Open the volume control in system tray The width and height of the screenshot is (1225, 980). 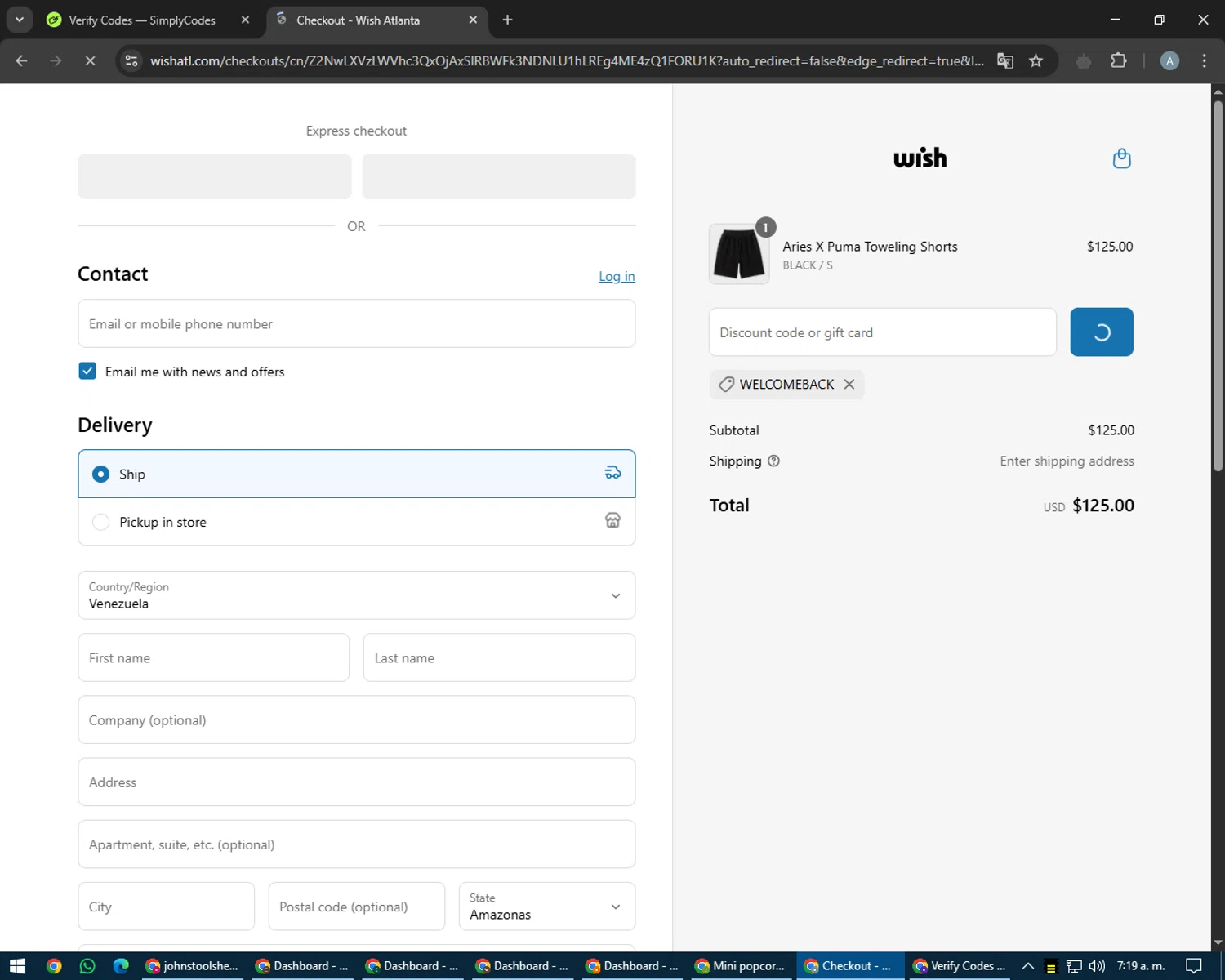pyautogui.click(x=1096, y=966)
